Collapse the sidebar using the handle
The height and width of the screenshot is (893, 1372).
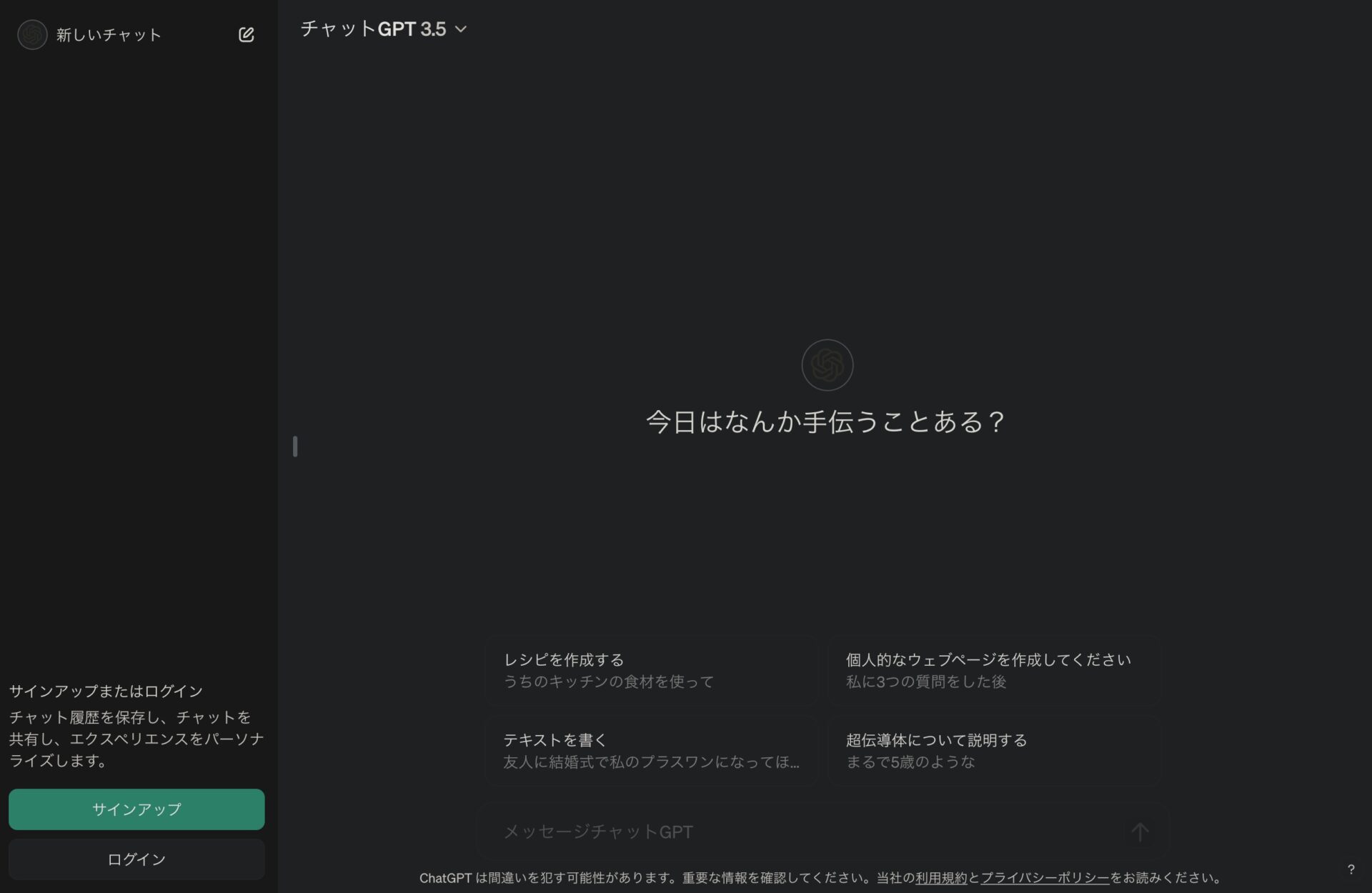(x=295, y=446)
